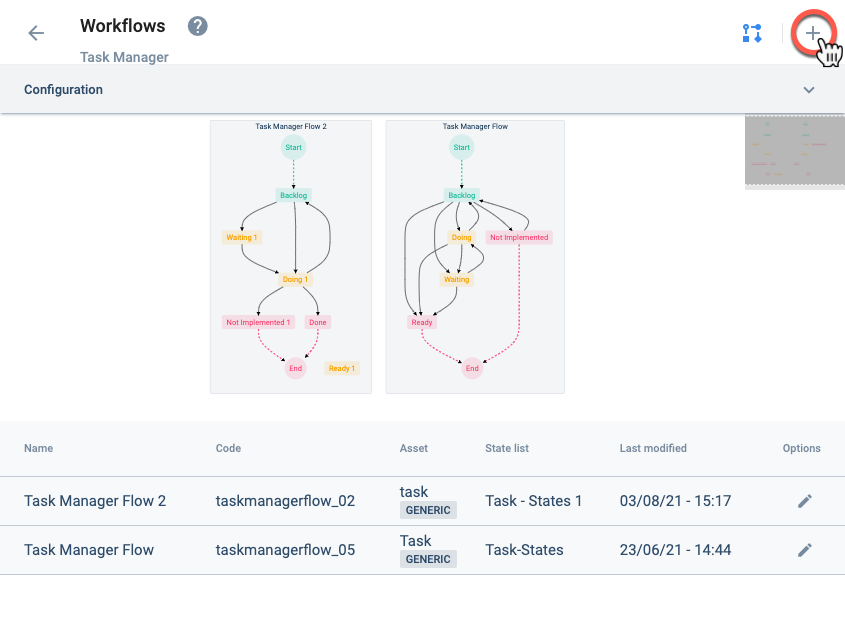Sort by Asset column header

[414, 448]
